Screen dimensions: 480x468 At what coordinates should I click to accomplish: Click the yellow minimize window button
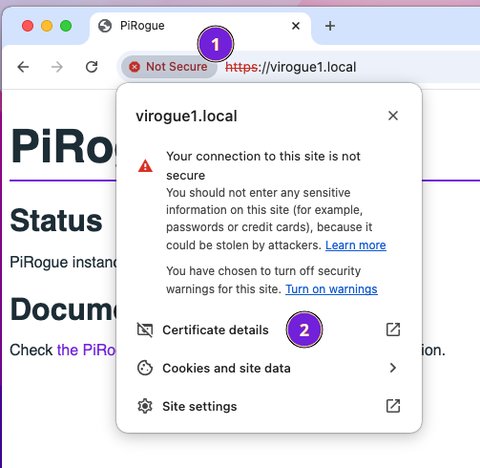tap(47, 26)
